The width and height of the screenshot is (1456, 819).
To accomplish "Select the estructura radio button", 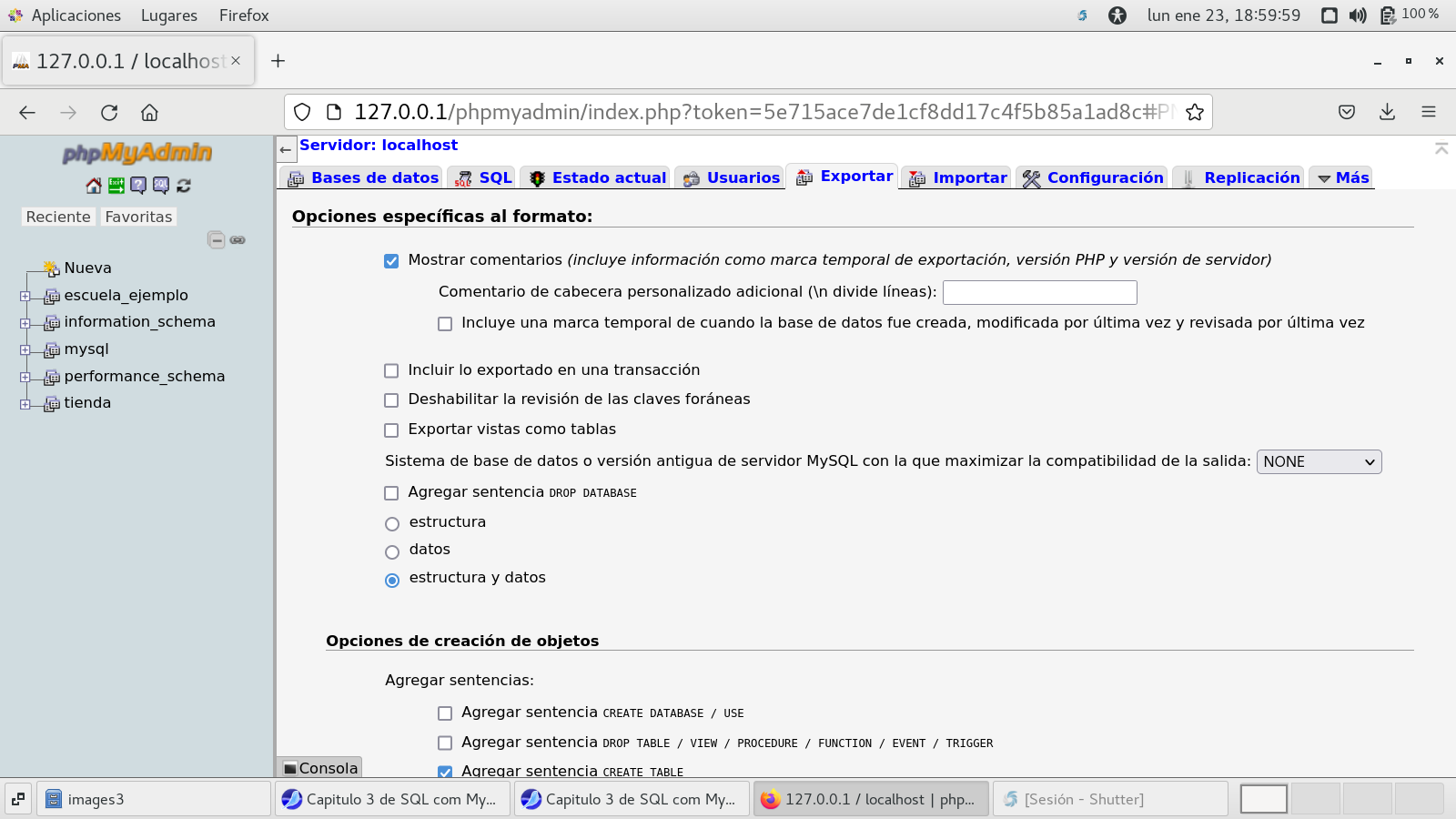I will point(392,524).
